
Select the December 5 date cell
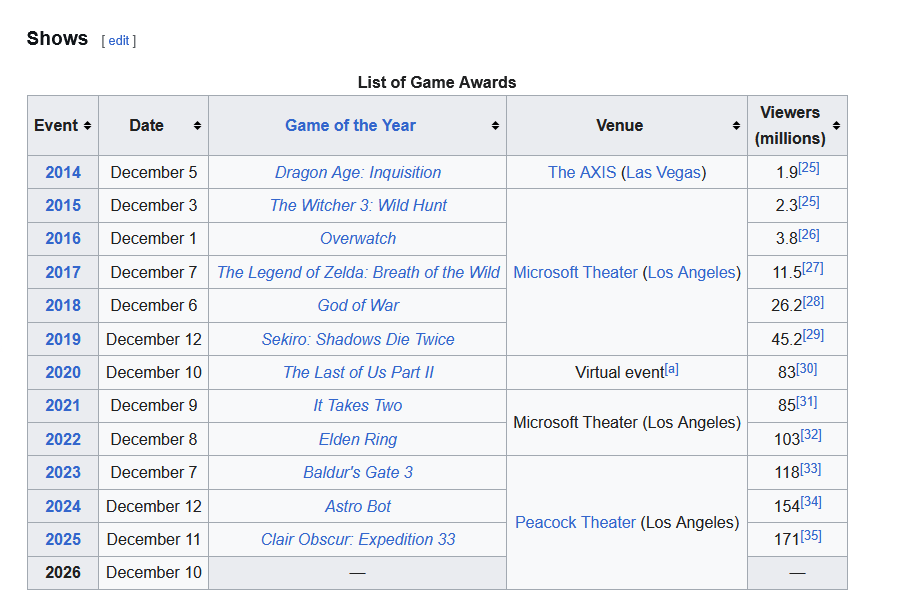[x=154, y=172]
